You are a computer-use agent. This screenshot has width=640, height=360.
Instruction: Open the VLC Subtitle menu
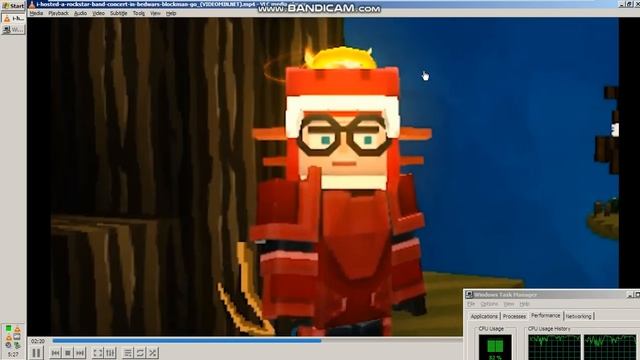coord(119,13)
